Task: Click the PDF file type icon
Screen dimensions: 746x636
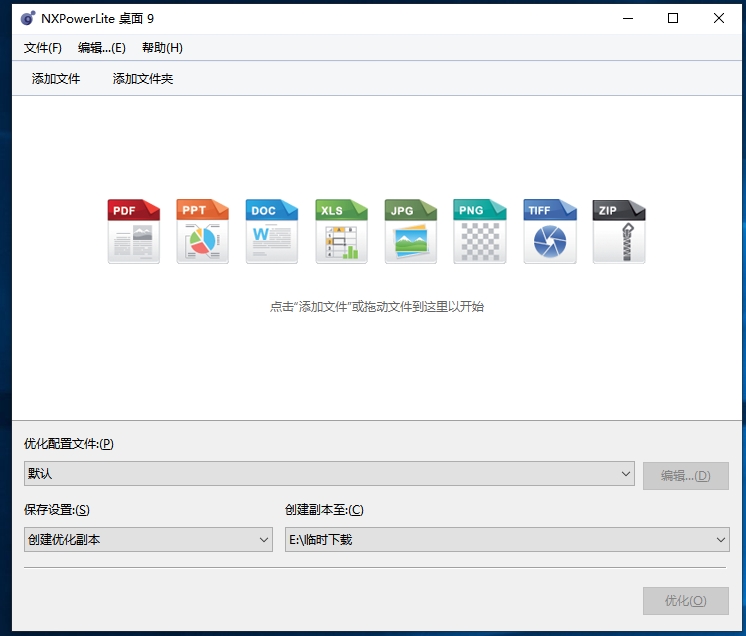Action: tap(134, 231)
